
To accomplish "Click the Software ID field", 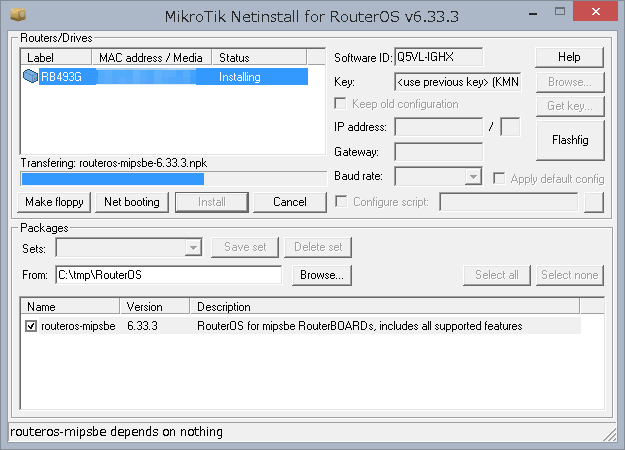I will pyautogui.click(x=438, y=57).
